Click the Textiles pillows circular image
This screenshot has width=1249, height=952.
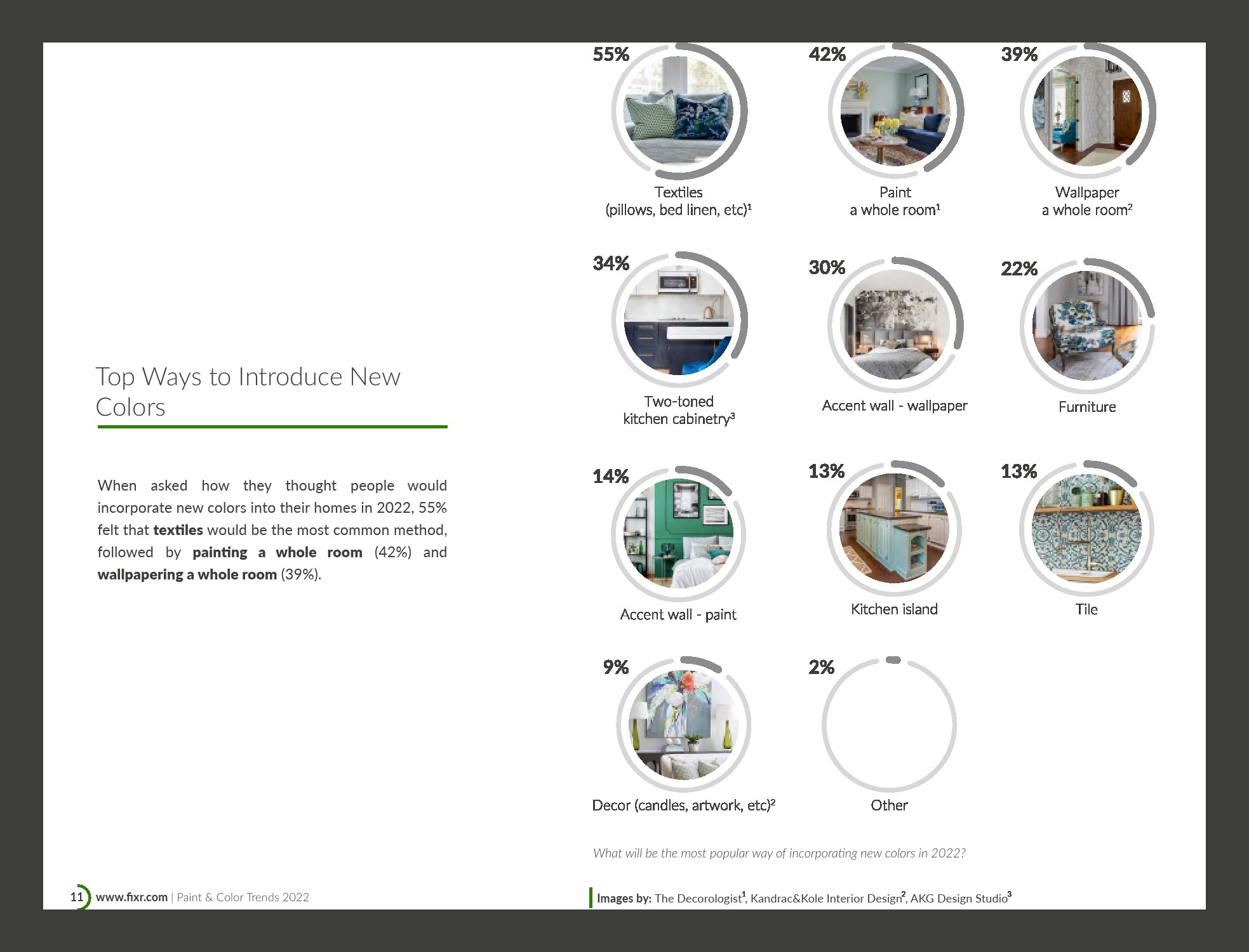pyautogui.click(x=678, y=112)
